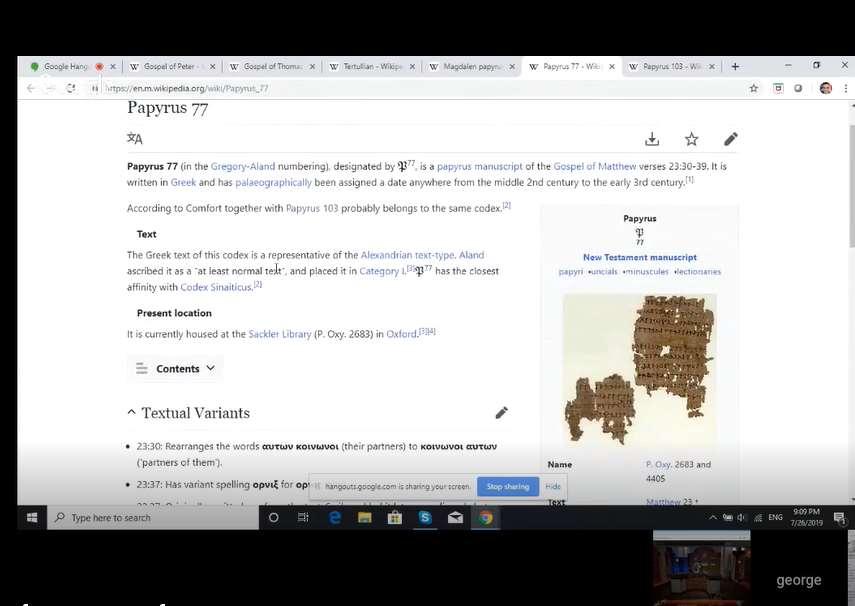
Task: Open the language selector icon below the title
Action: pos(135,139)
